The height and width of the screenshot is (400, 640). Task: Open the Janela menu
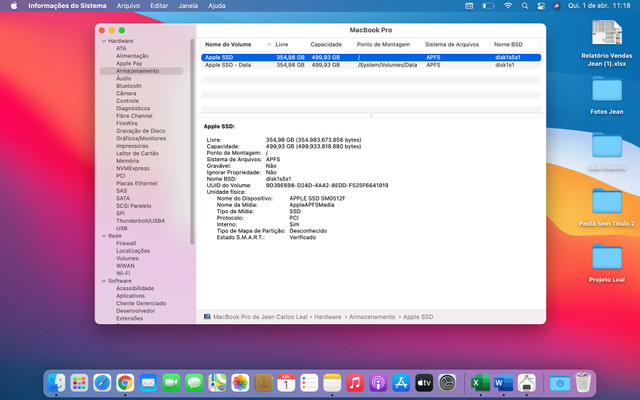[188, 6]
